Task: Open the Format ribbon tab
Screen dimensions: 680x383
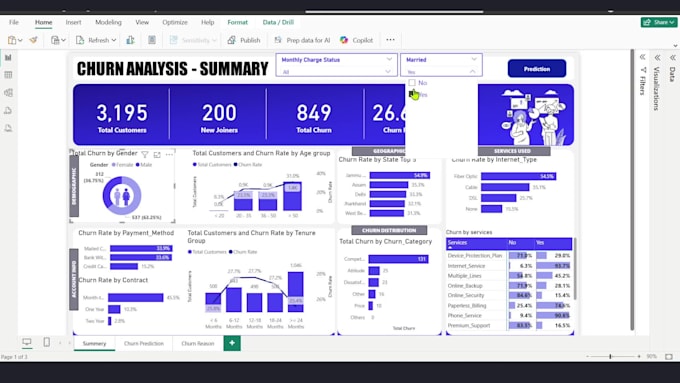Action: [x=238, y=22]
